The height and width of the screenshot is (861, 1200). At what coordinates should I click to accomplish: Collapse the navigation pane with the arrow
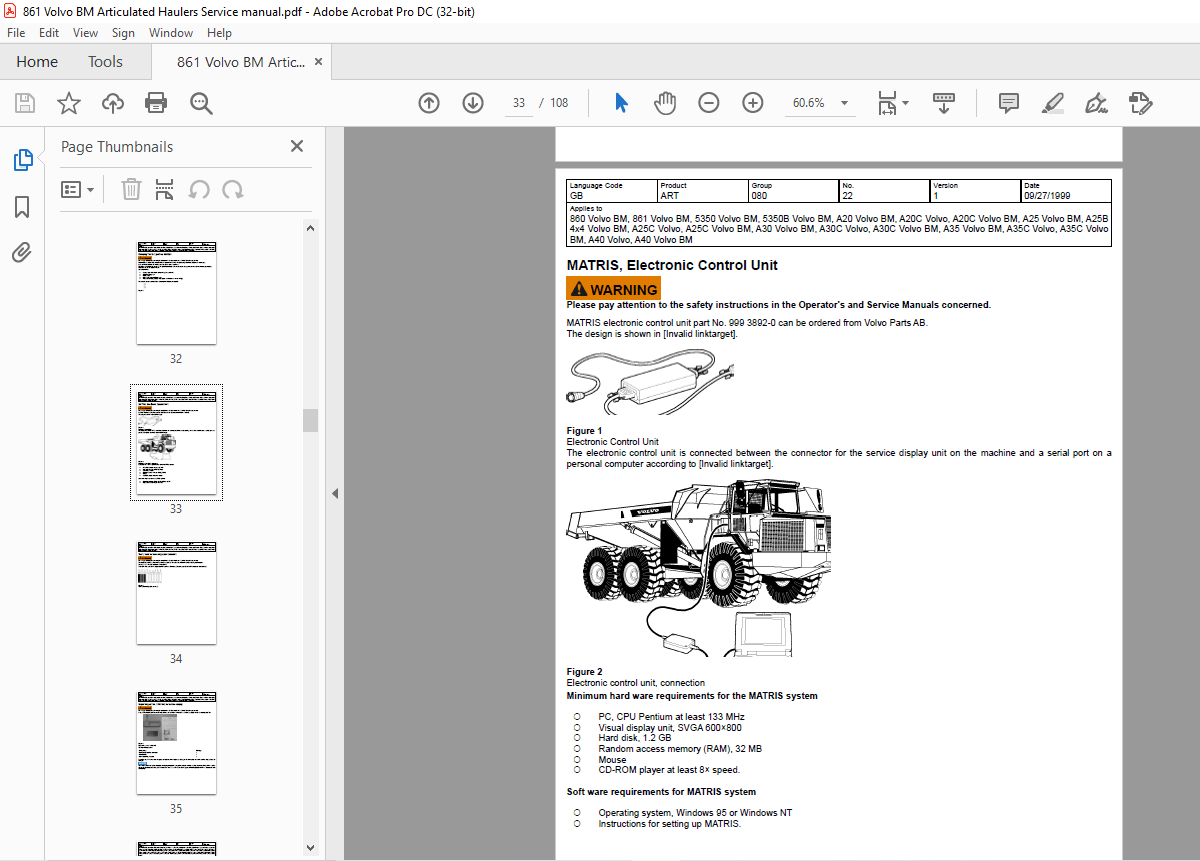point(335,493)
